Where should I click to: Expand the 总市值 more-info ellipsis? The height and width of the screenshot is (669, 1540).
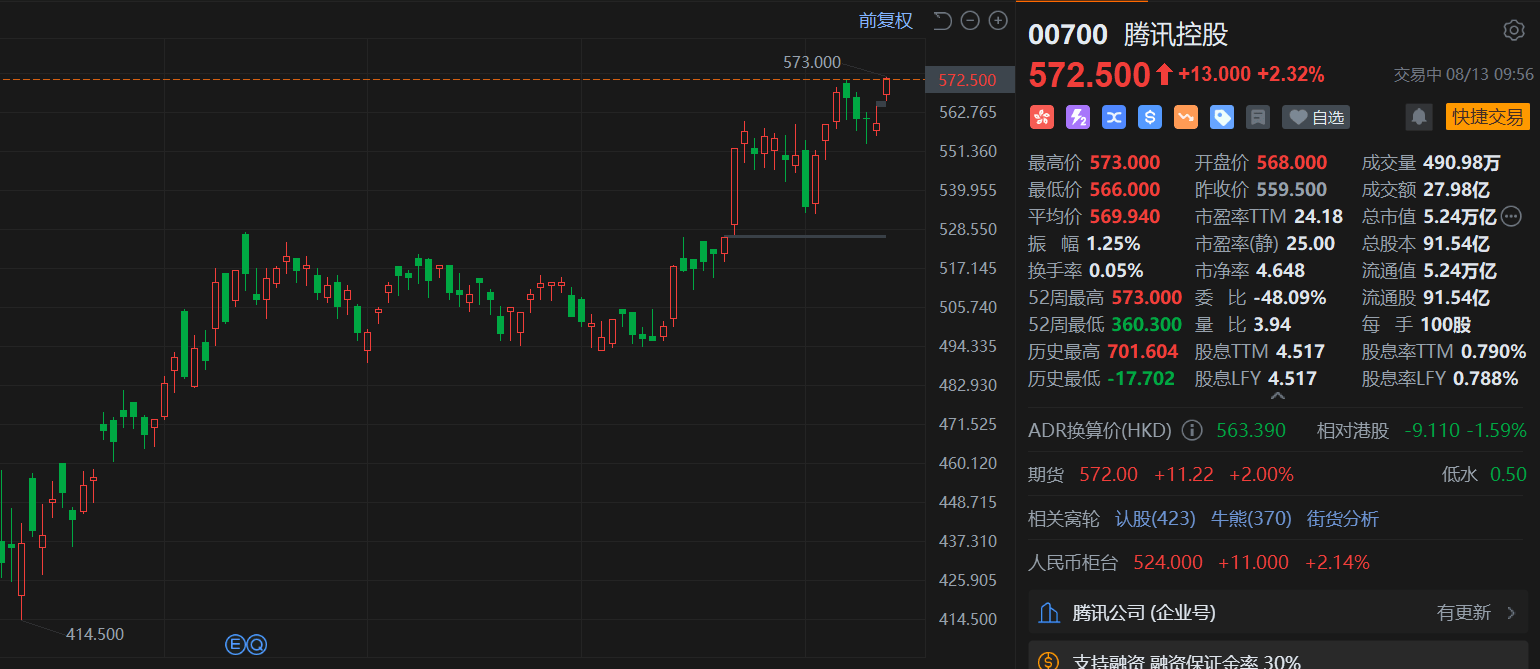[x=1511, y=216]
